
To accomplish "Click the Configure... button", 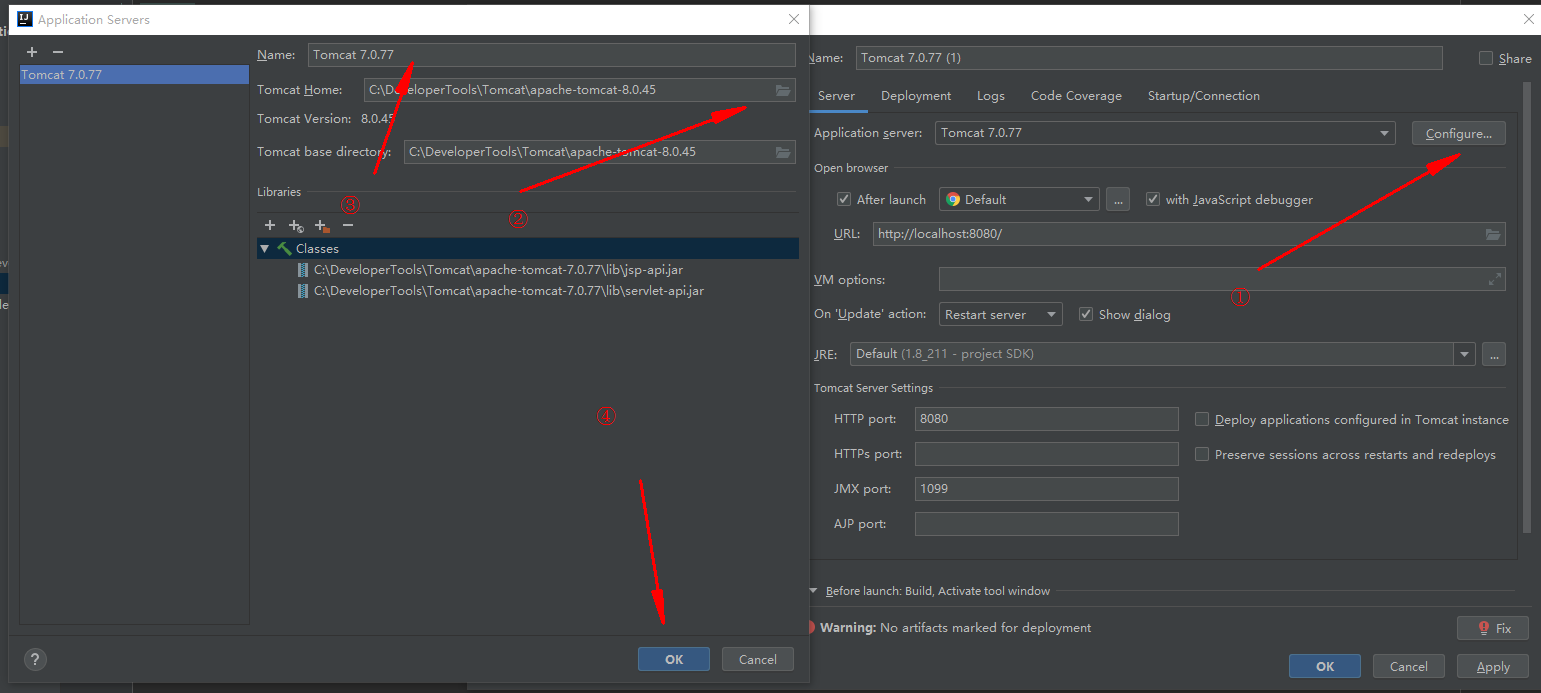I will (1459, 133).
